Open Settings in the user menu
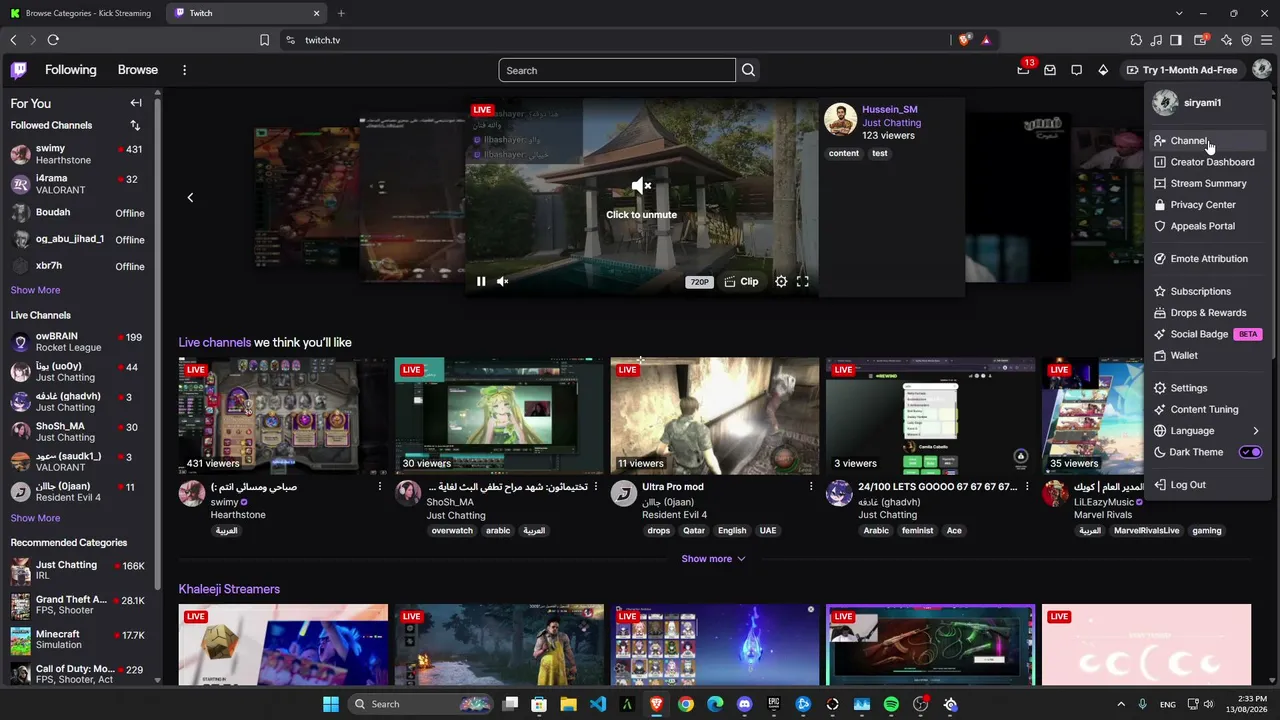The width and height of the screenshot is (1280, 720). point(1207,388)
